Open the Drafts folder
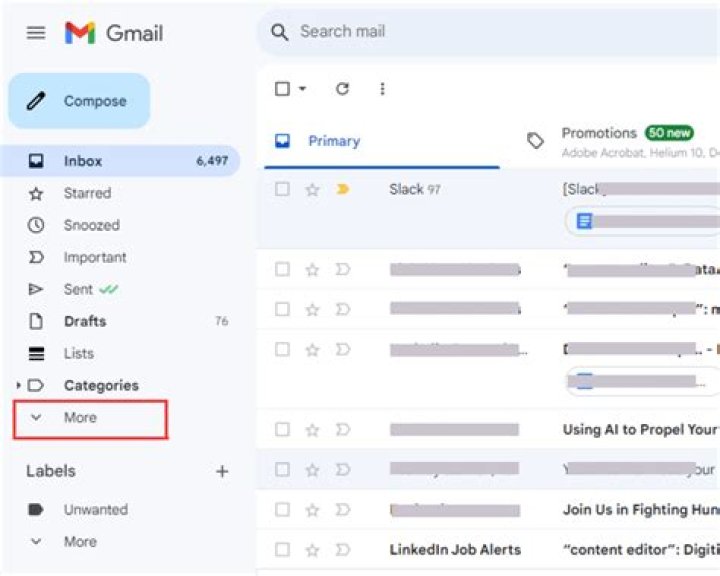 click(x=84, y=321)
